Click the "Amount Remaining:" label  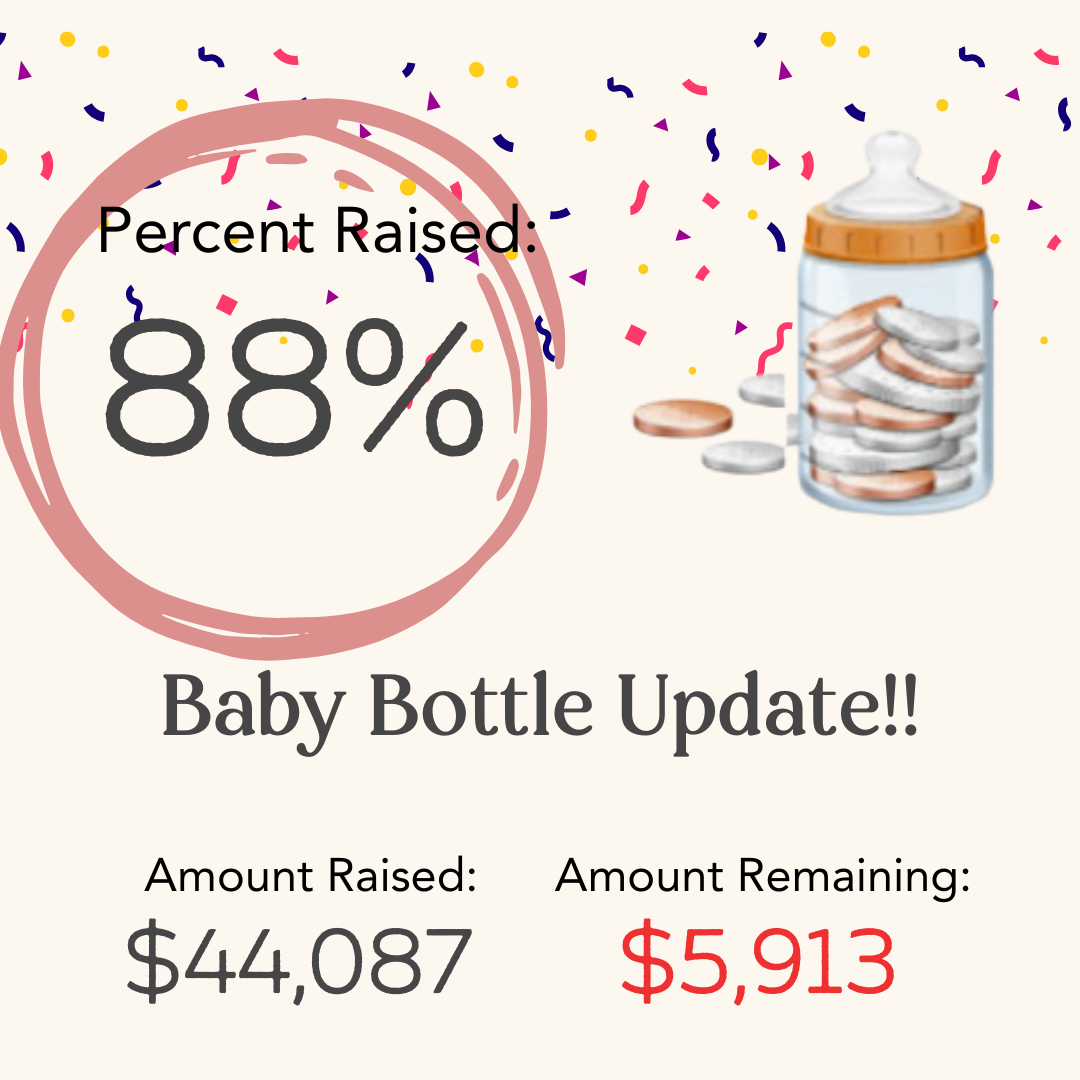(763, 876)
